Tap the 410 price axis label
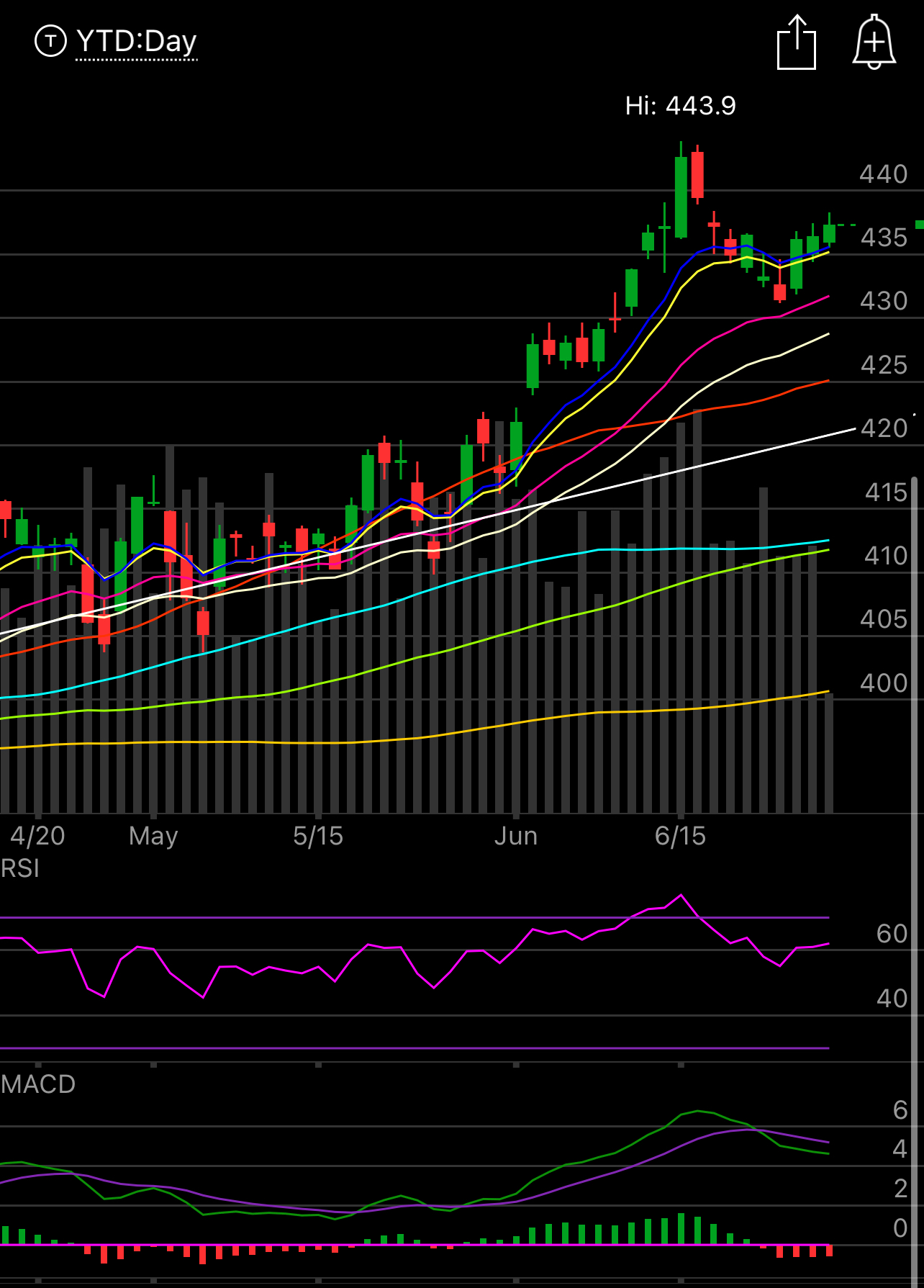Image resolution: width=924 pixels, height=1288 pixels. (x=886, y=556)
